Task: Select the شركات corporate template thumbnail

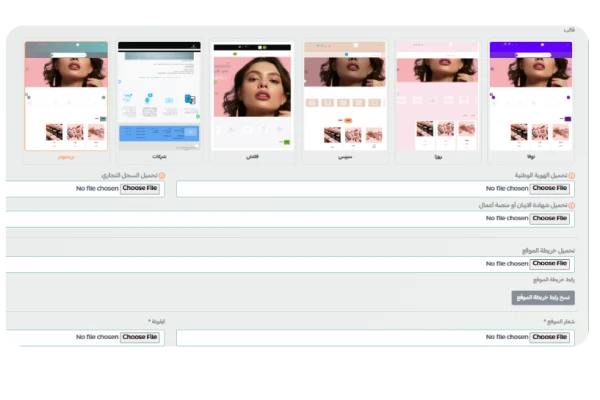Action: (159, 95)
